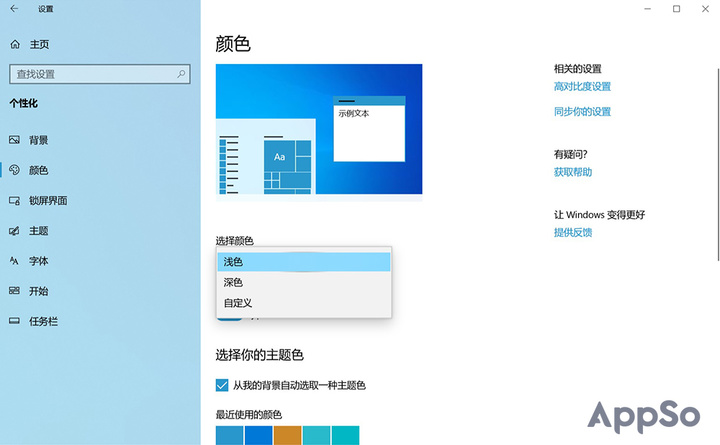Choose 浅色 in the color dropdown
The image size is (720, 445).
[304, 262]
